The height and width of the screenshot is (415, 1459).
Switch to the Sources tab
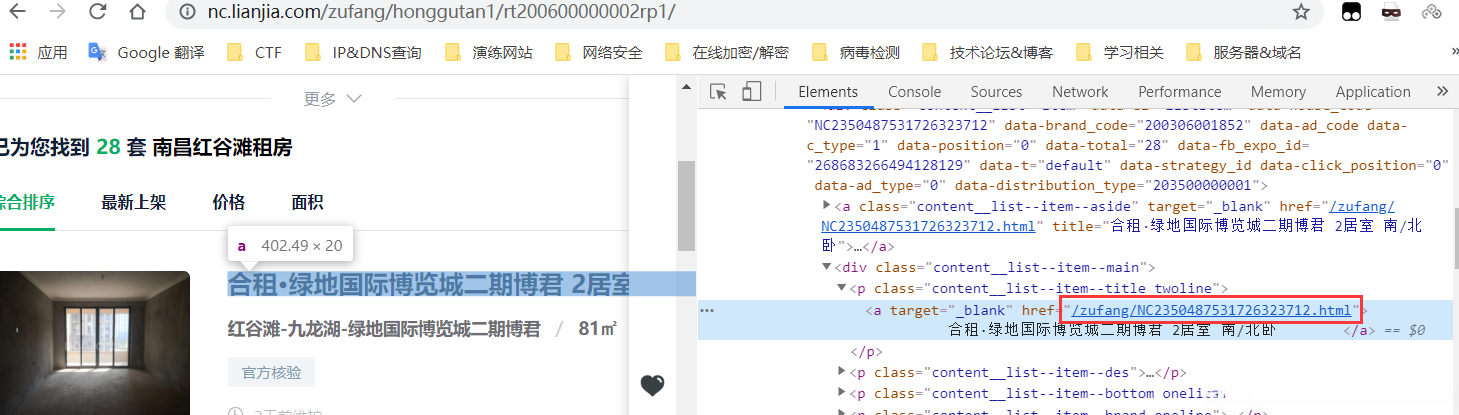pos(996,92)
